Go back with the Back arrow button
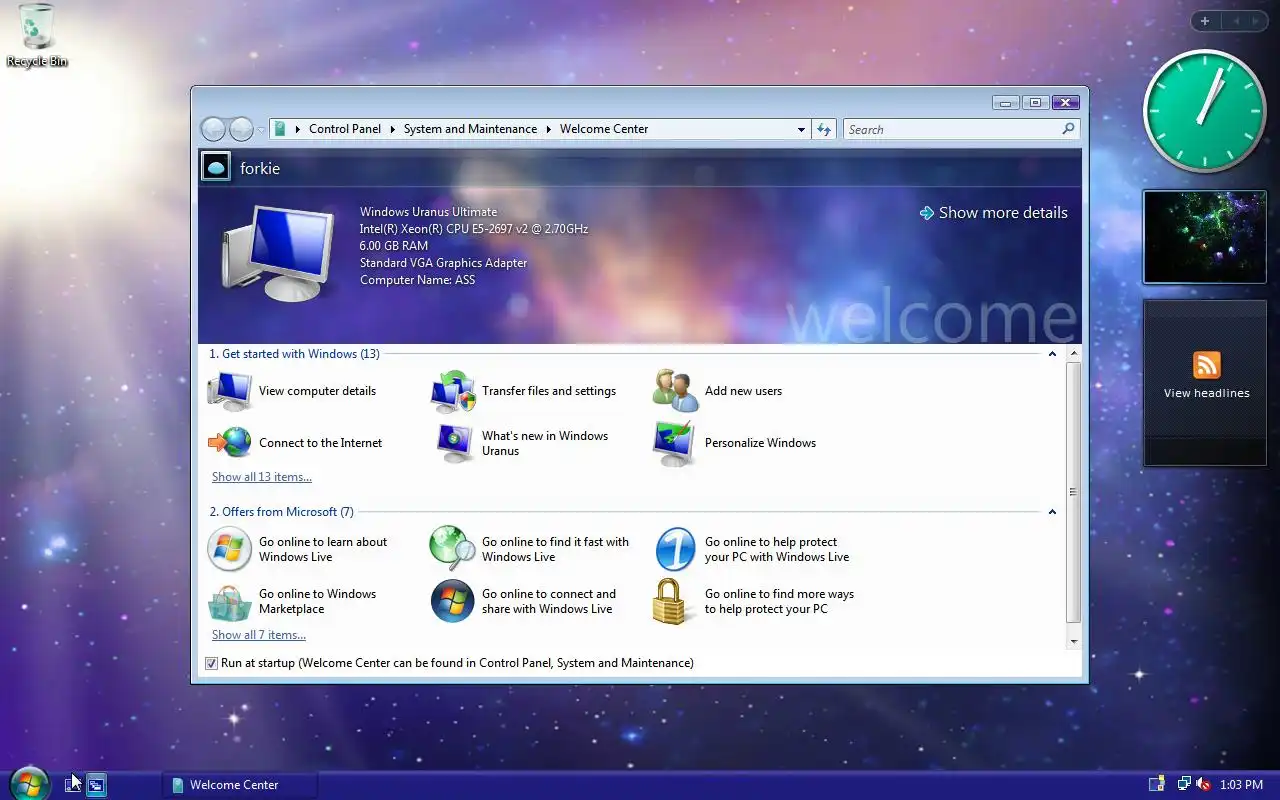Viewport: 1280px width, 800px height. [213, 129]
